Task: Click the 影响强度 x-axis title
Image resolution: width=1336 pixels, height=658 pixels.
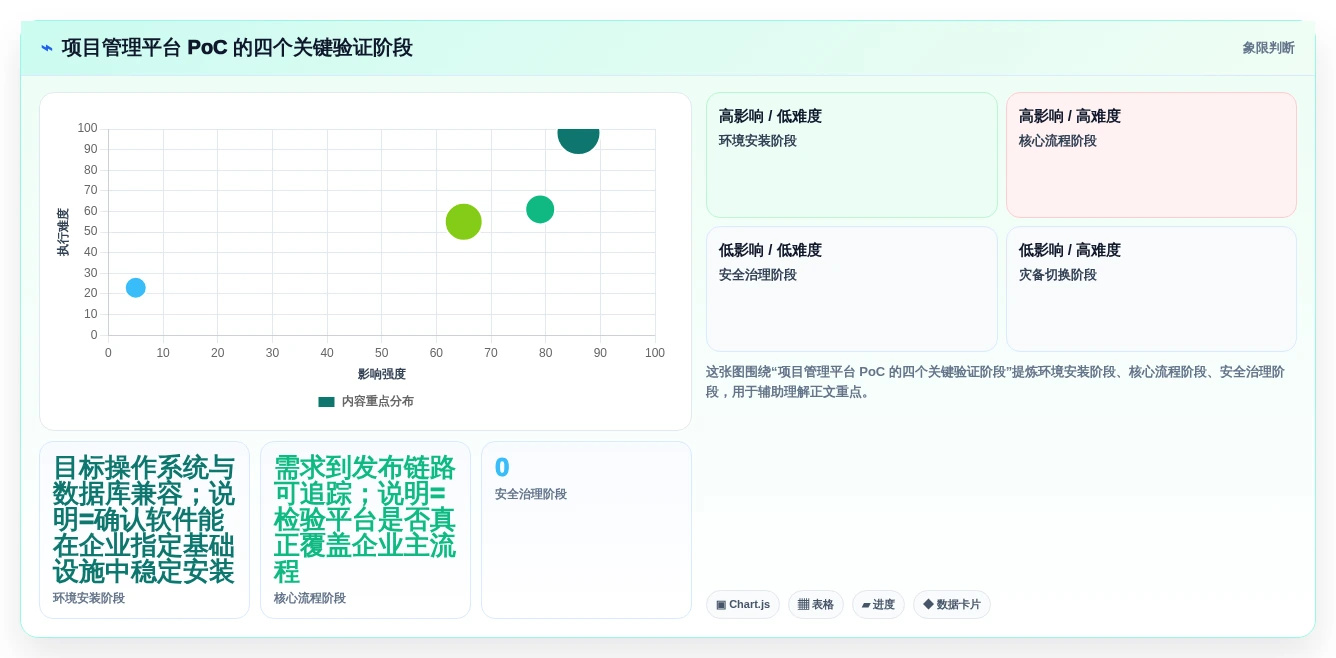Action: pyautogui.click(x=382, y=374)
